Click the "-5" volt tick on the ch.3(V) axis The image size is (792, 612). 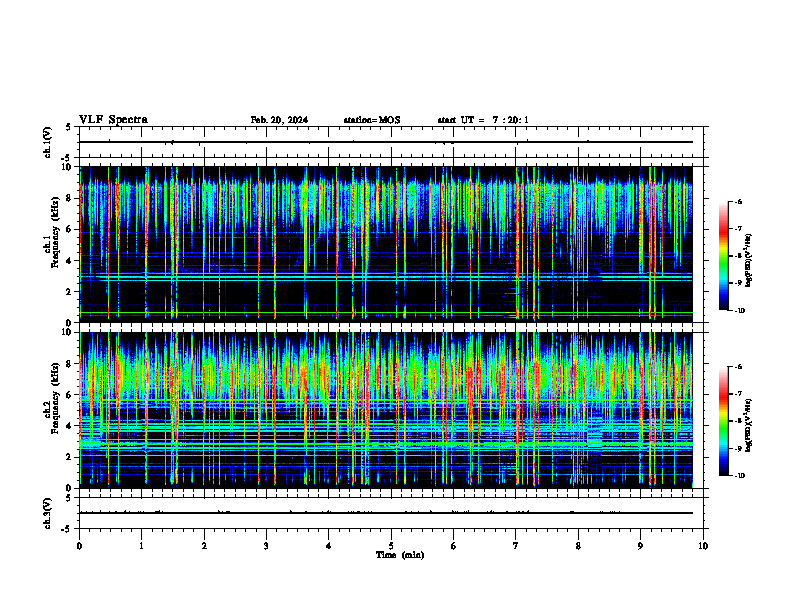click(67, 529)
